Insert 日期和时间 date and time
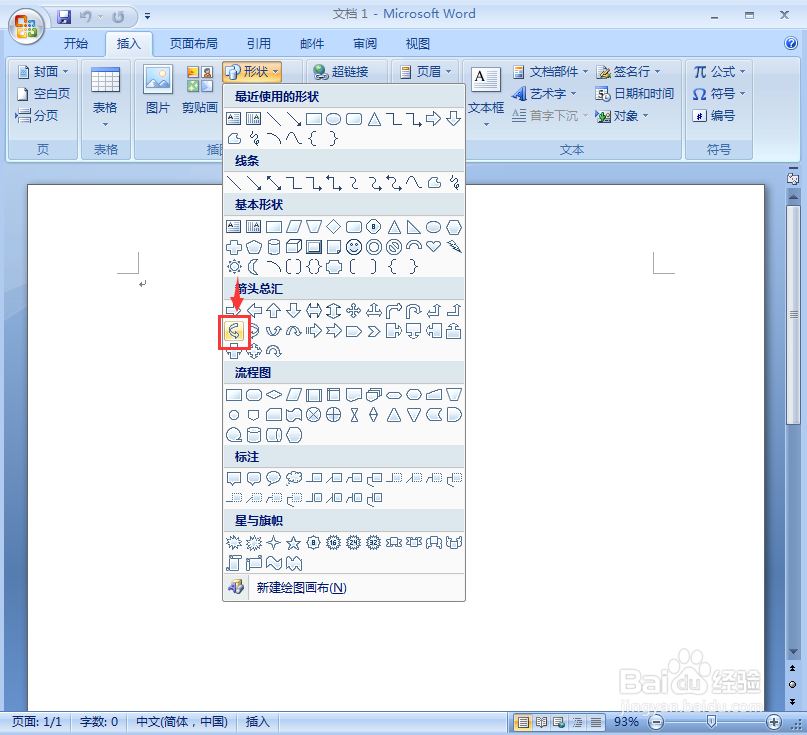 [x=635, y=94]
